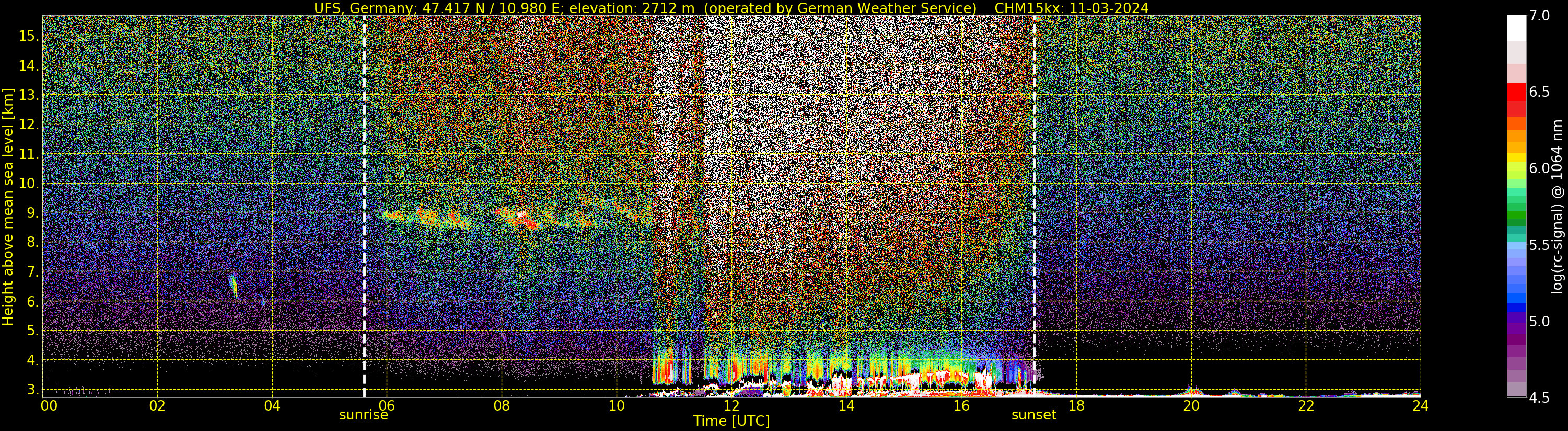The image size is (1568, 431).
Task: Click the colorbar value "5.0"
Action: click(x=1539, y=321)
